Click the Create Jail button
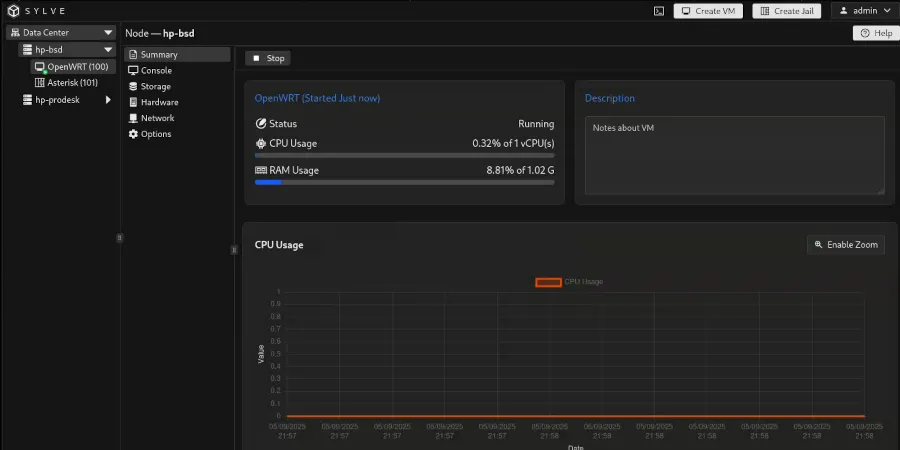The height and width of the screenshot is (450, 900). [788, 11]
